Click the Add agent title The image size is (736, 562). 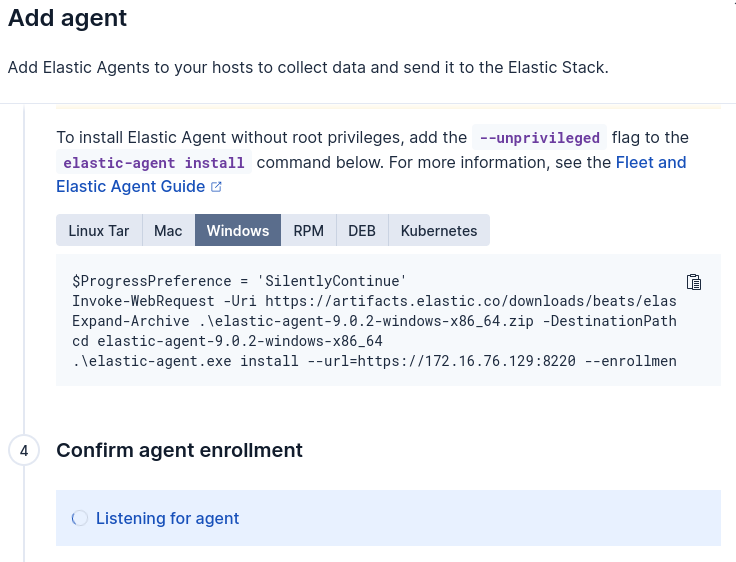(68, 18)
